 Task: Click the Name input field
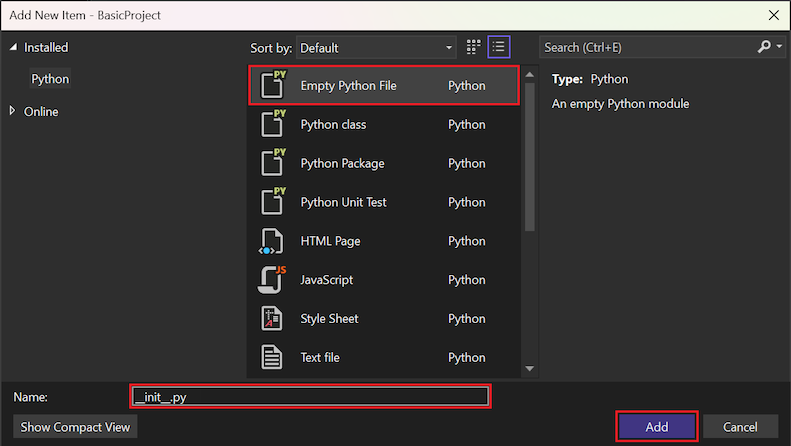310,397
